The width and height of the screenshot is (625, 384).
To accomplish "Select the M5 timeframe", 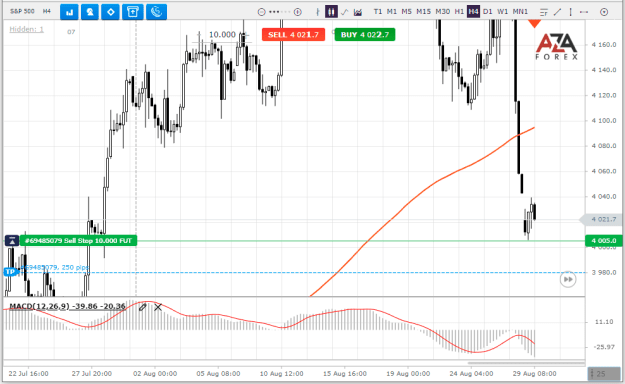I will [x=406, y=12].
